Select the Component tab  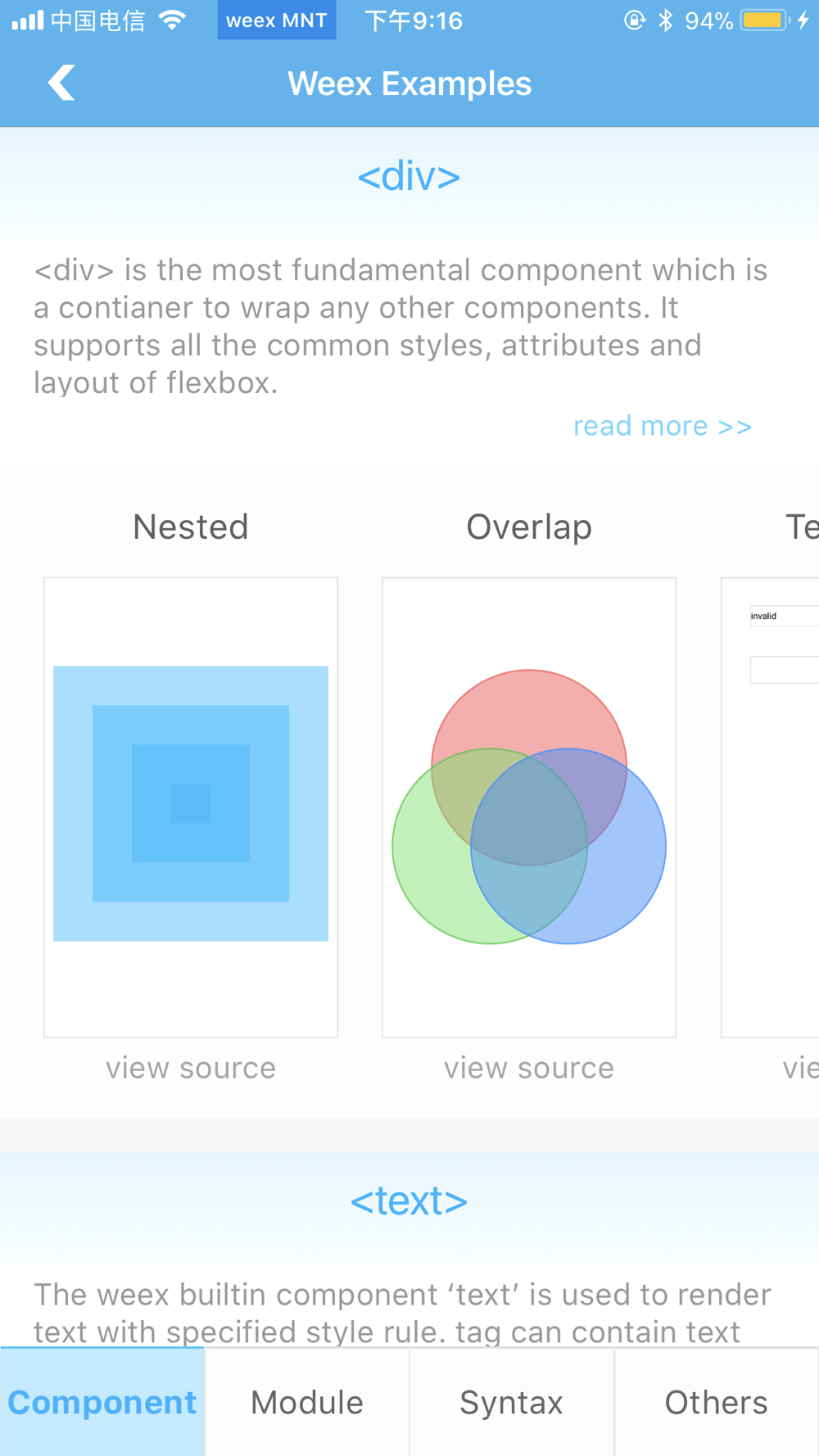click(102, 1402)
